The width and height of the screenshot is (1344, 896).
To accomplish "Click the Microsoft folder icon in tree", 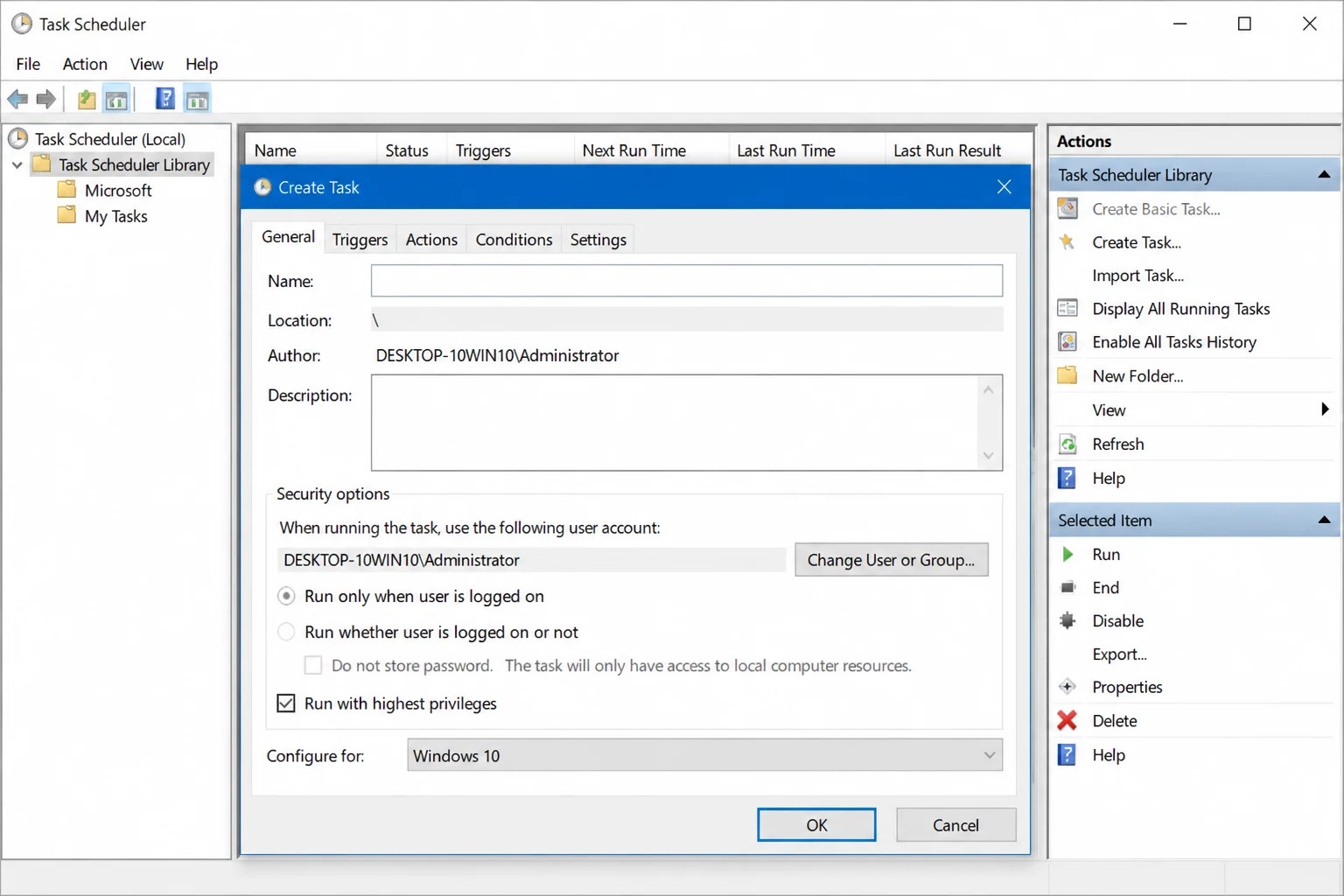I will click(66, 189).
